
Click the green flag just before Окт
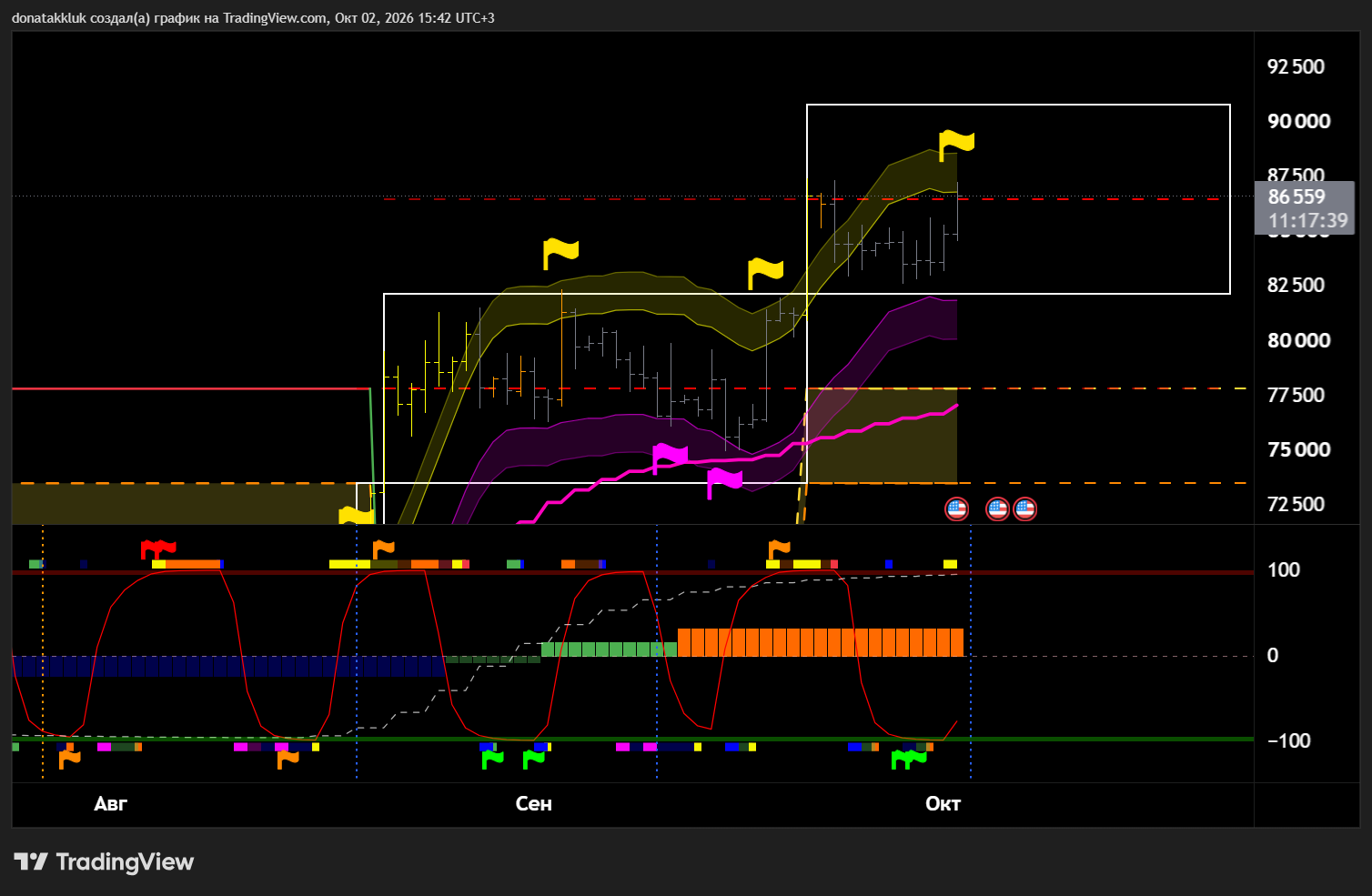tap(908, 759)
